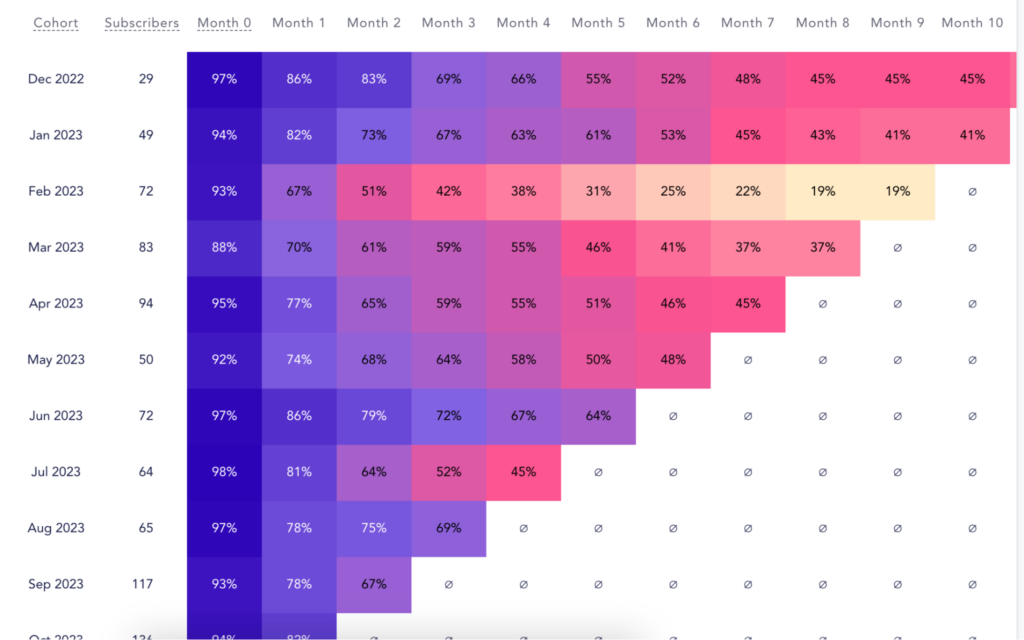
Task: Click Mar 2023 Month 8 cell showing 37%
Action: coord(822,247)
